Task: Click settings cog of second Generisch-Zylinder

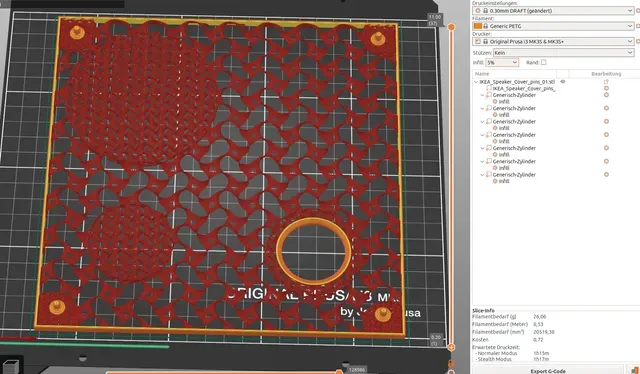Action: click(x=606, y=108)
